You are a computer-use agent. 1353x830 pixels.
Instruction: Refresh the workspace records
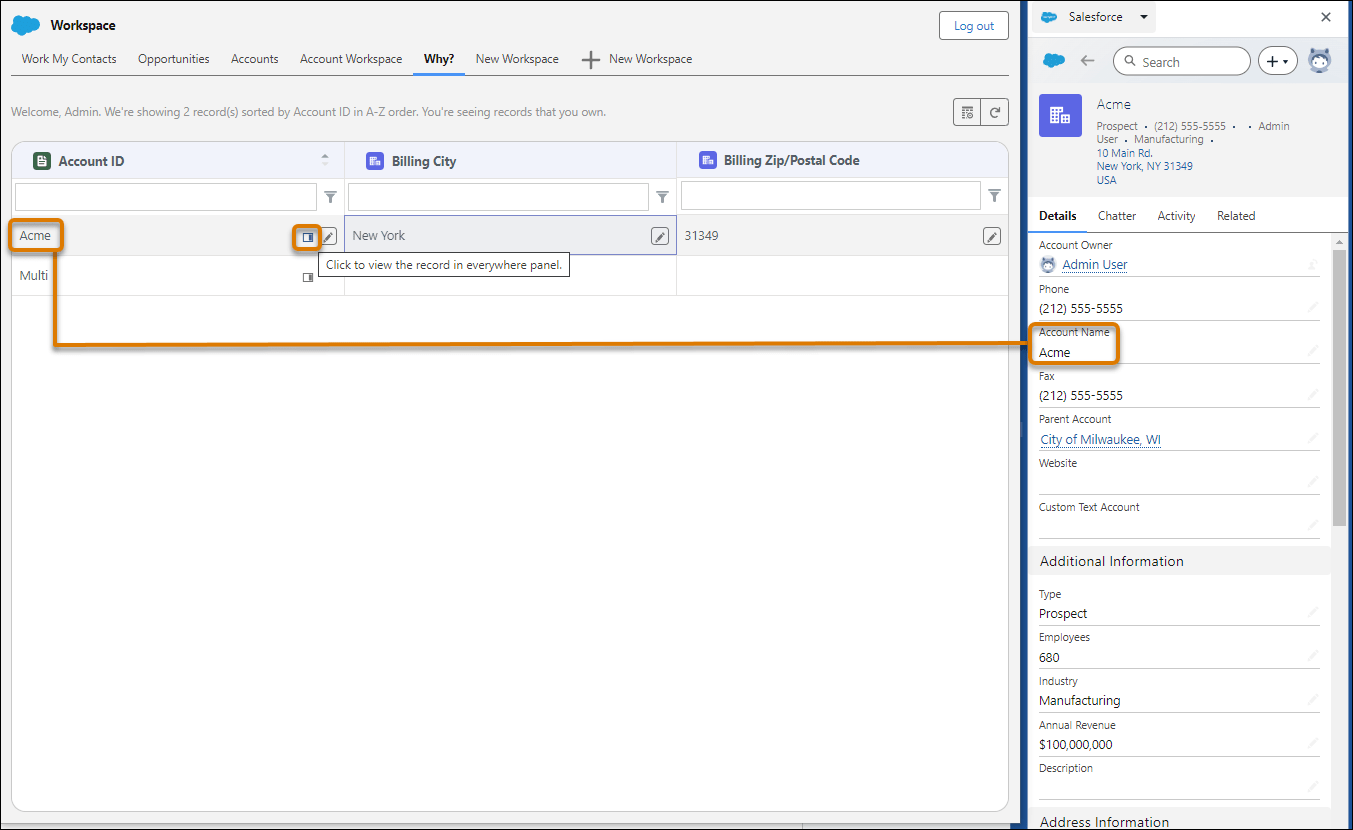coord(995,113)
